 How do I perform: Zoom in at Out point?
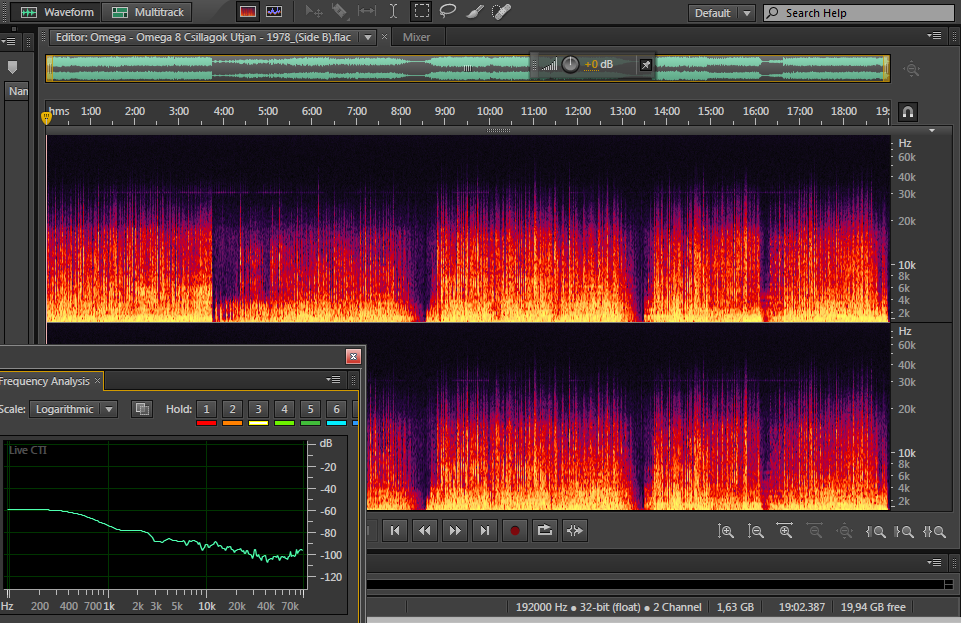[905, 531]
